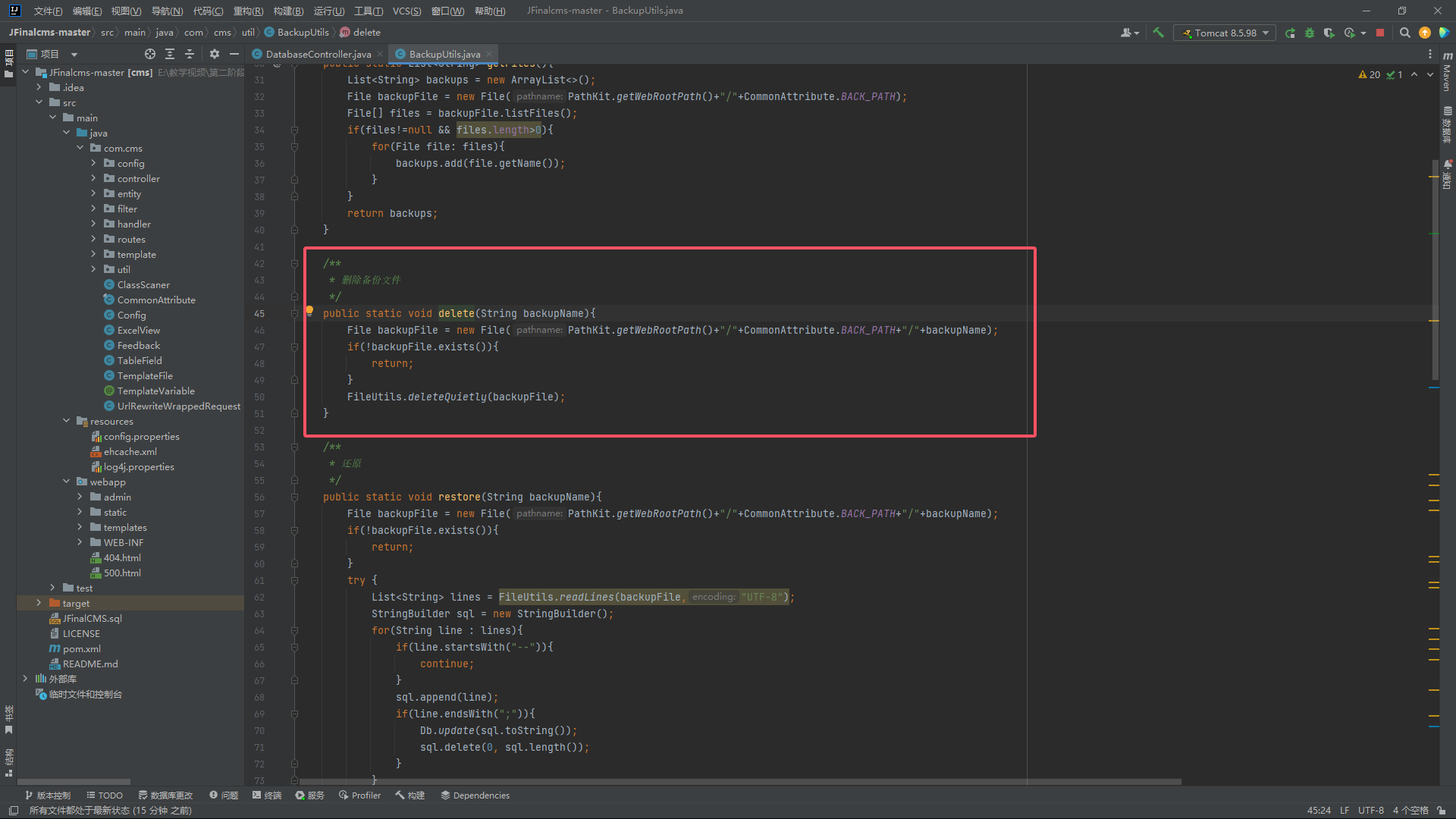Viewport: 1456px width, 819px height.
Task: Expand the target folder
Action: 39,603
